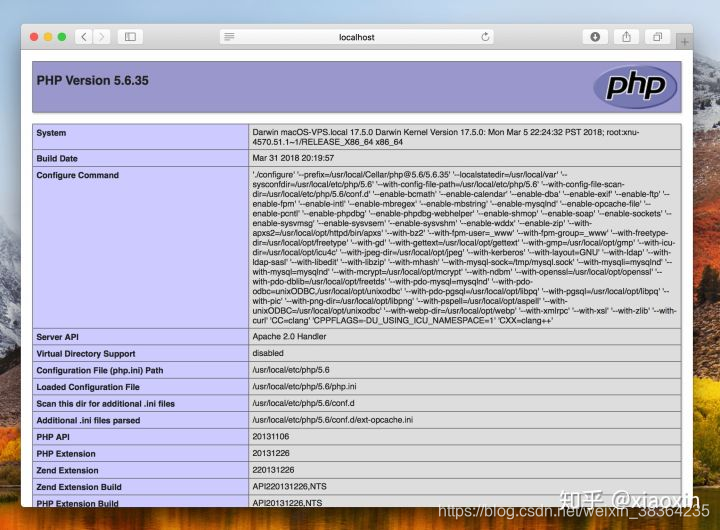720x530 pixels.
Task: Close the Safari window with red button
Action: click(34, 37)
